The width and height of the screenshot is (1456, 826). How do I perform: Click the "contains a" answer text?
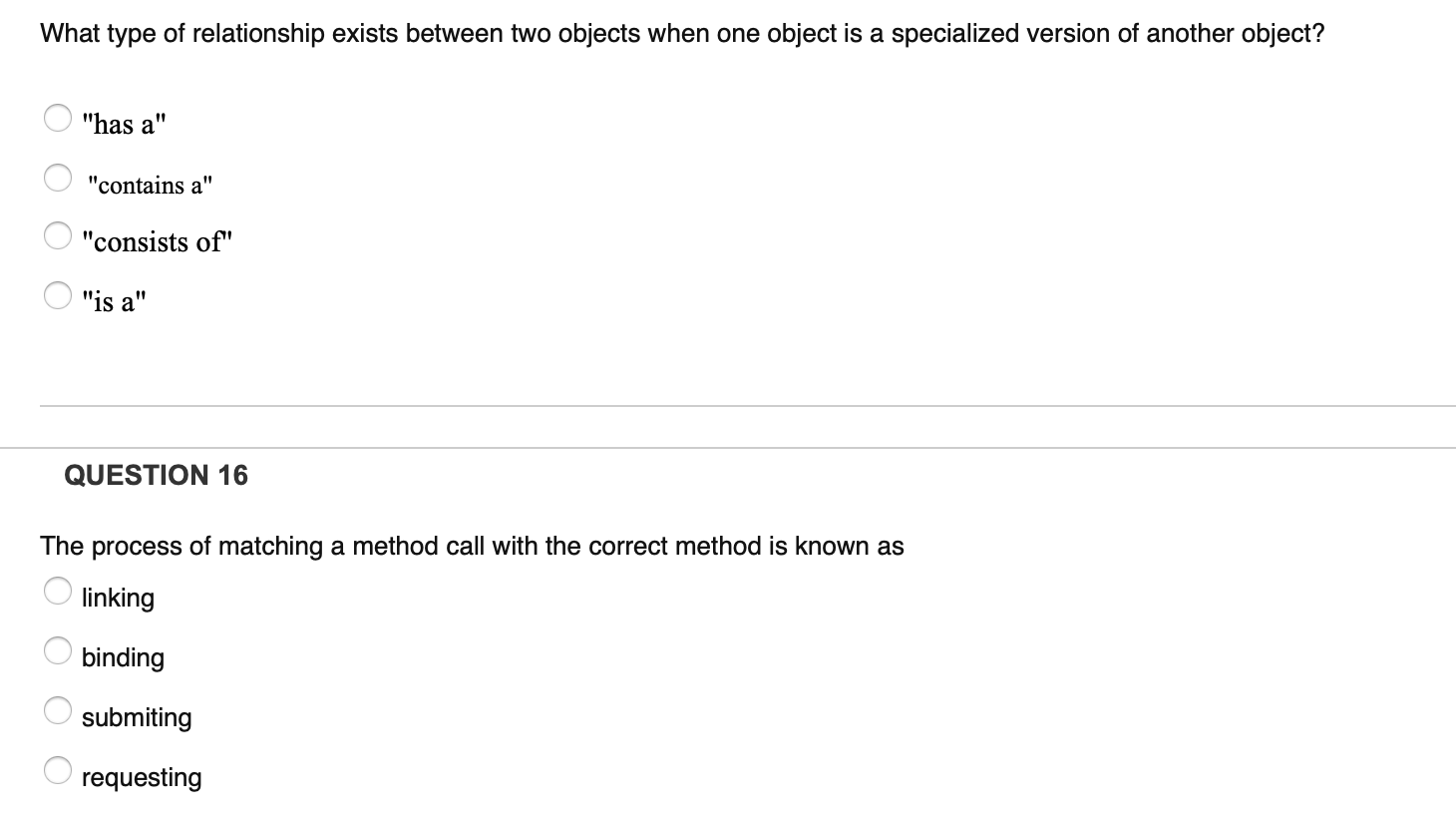coord(150,185)
